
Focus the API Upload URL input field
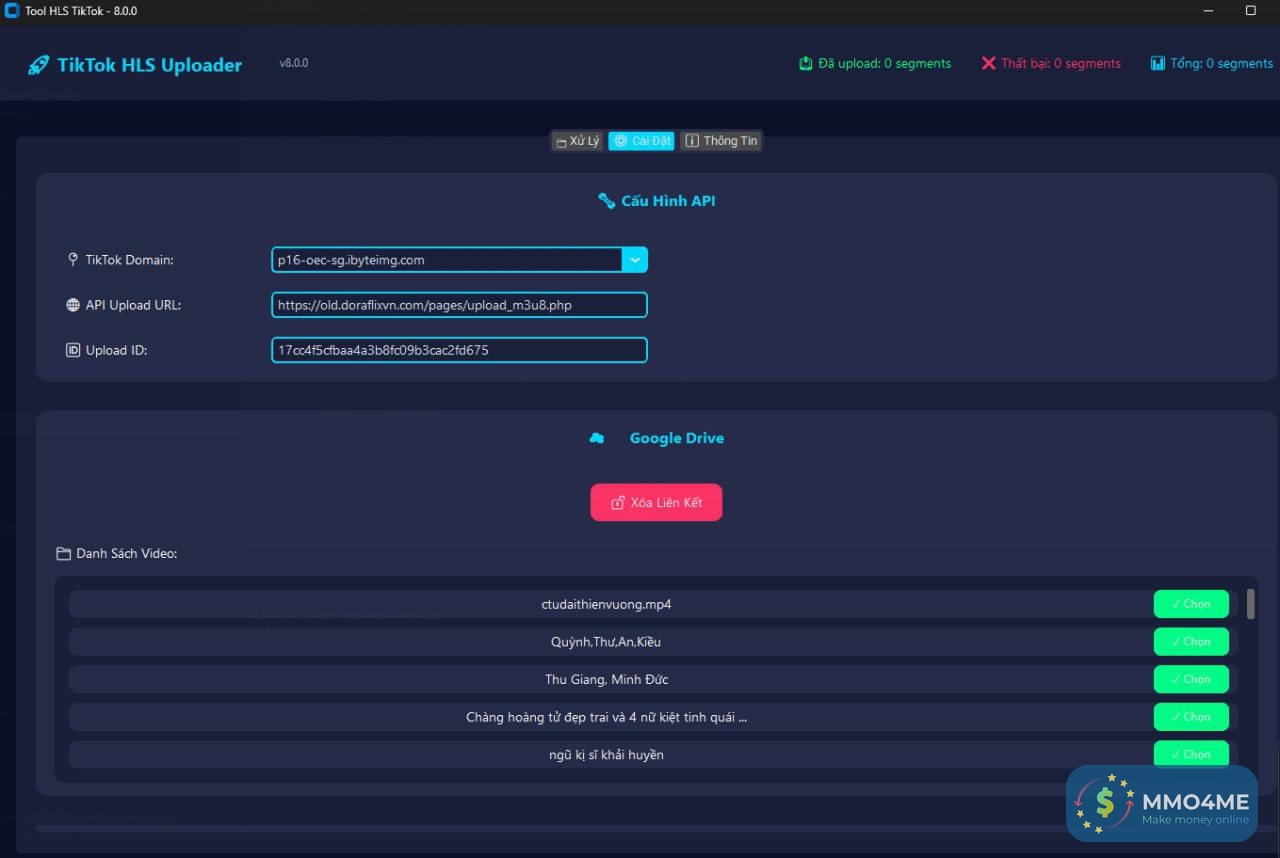(459, 305)
